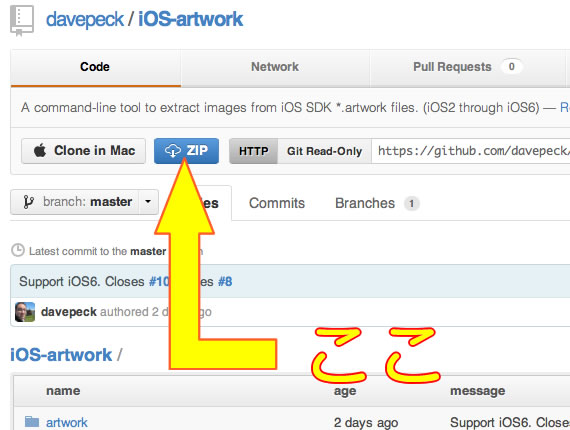This screenshot has height=430, width=570.
Task: Open the branch: master selector
Action: pos(84,202)
